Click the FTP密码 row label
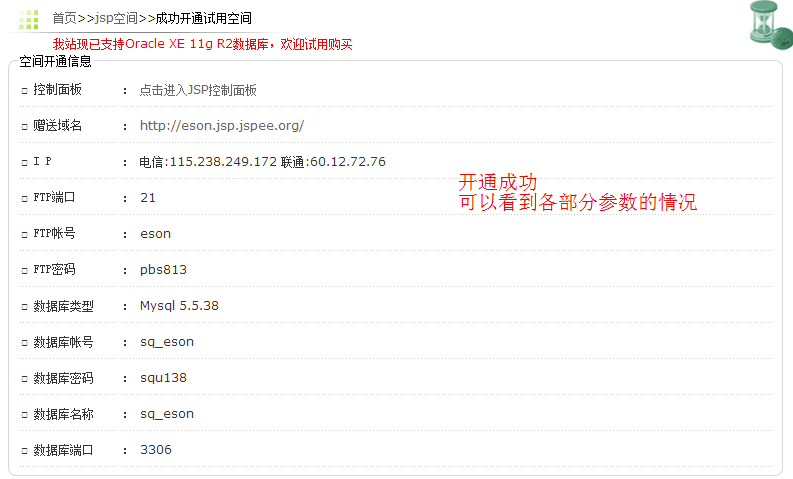Image resolution: width=793 pixels, height=479 pixels. pos(54,269)
